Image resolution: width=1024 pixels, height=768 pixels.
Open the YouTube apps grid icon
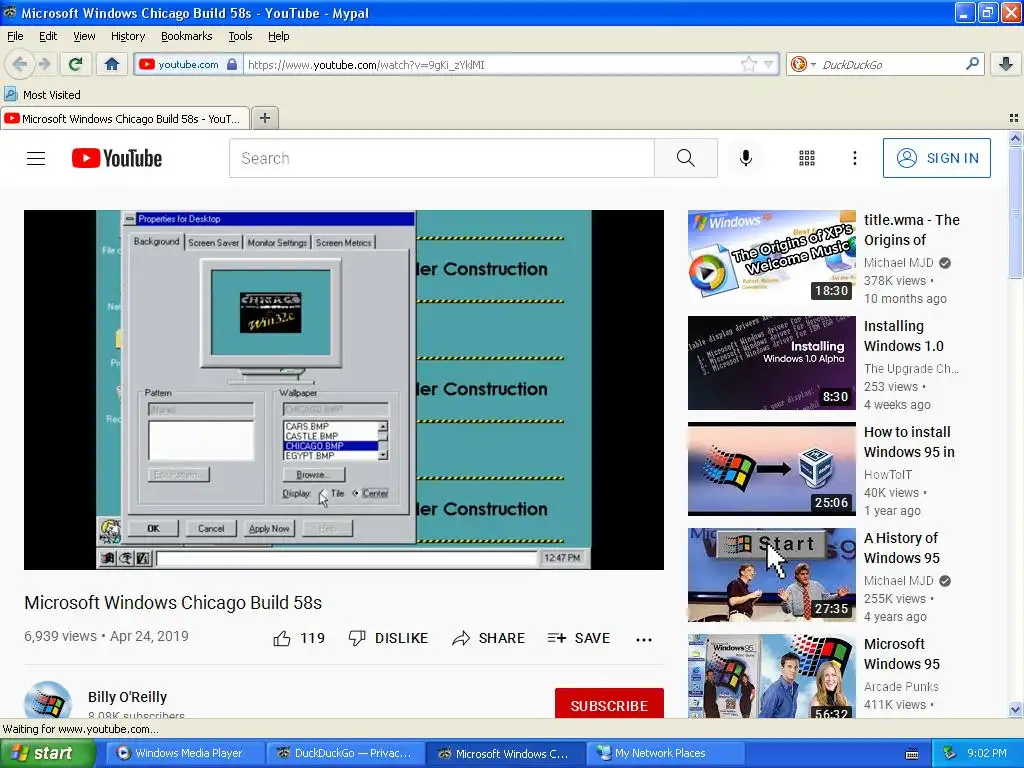pyautogui.click(x=807, y=158)
